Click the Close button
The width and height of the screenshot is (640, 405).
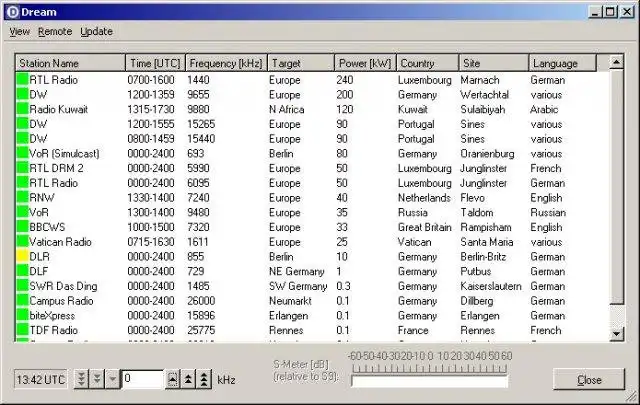589,380
